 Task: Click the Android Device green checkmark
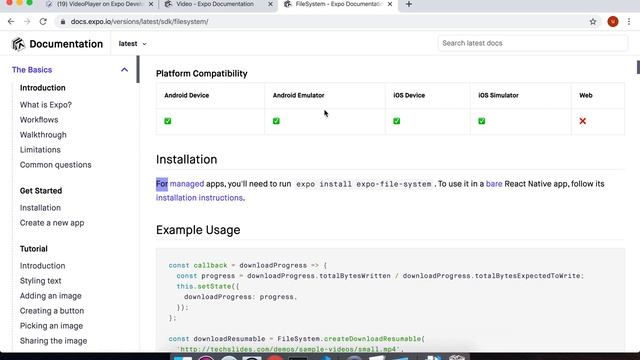click(168, 121)
